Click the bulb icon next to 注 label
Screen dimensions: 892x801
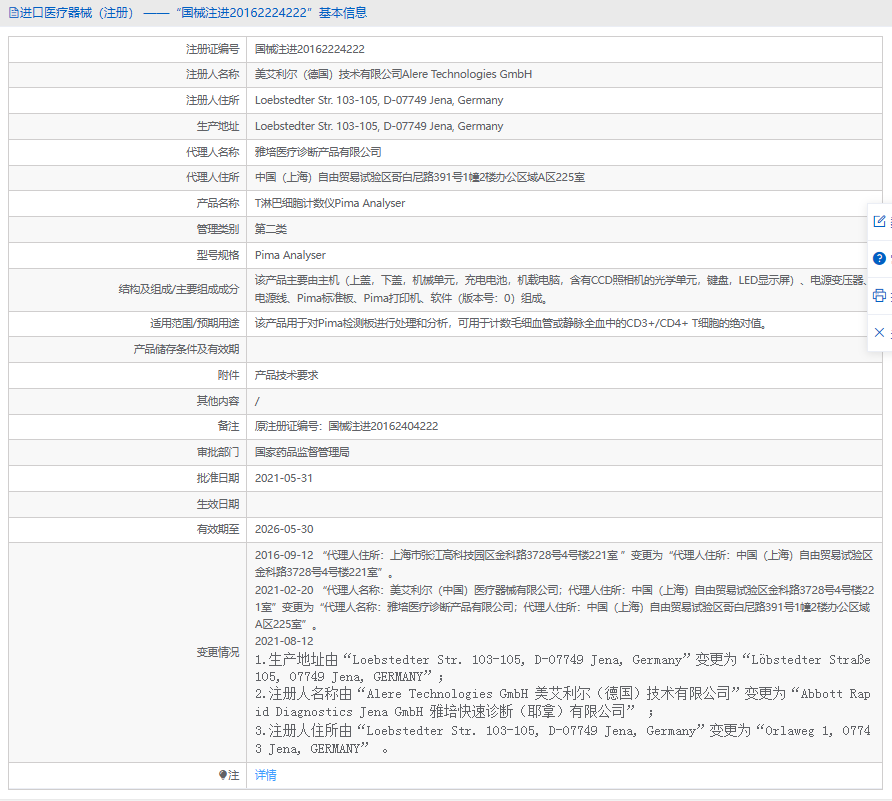[x=222, y=775]
